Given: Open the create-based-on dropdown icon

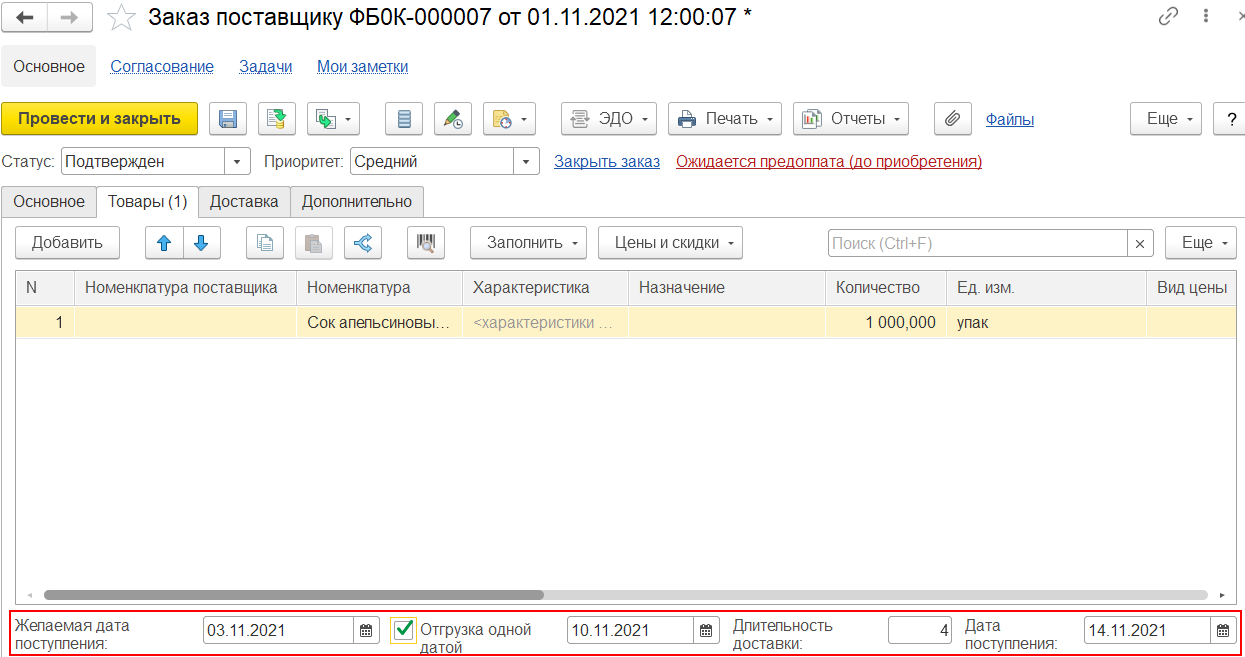Looking at the screenshot, I should 334,118.
